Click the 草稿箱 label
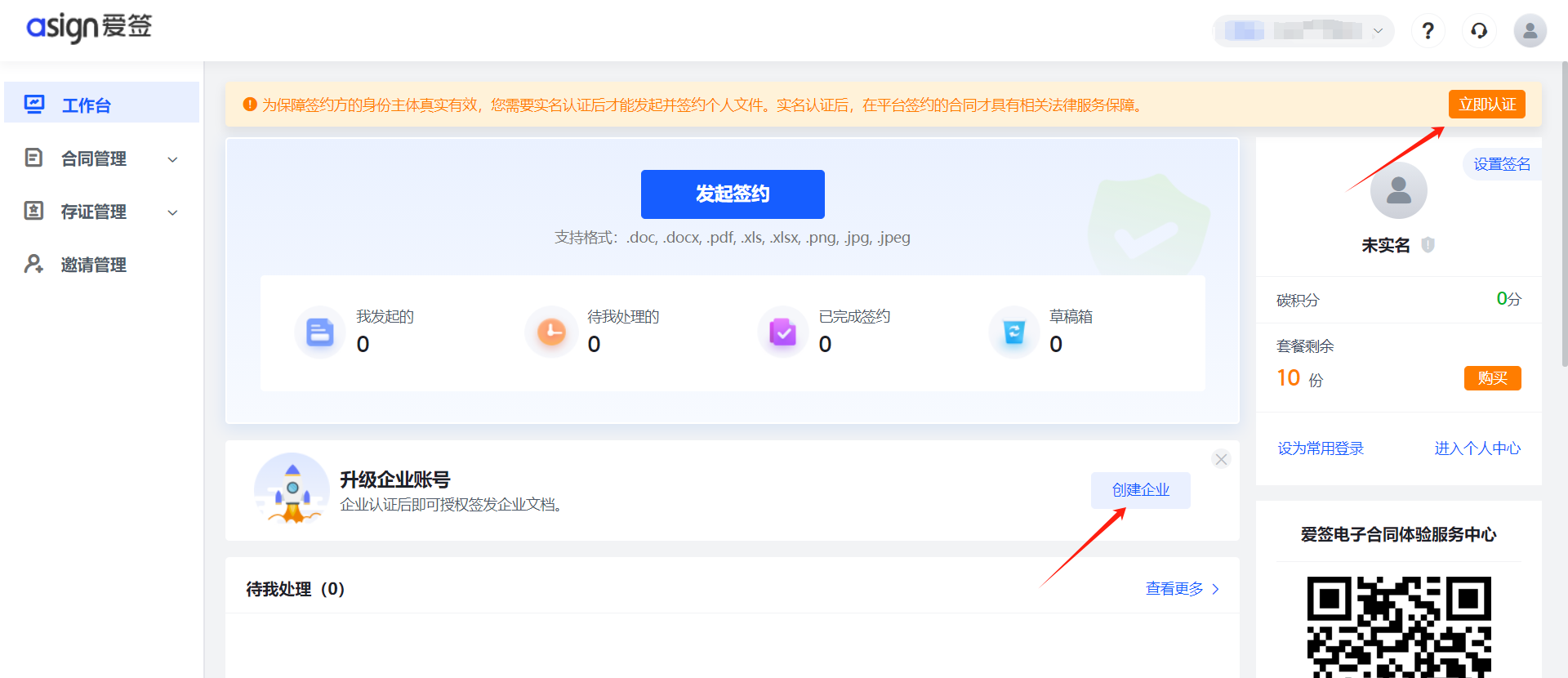Viewport: 1568px width, 678px height. tap(1071, 316)
